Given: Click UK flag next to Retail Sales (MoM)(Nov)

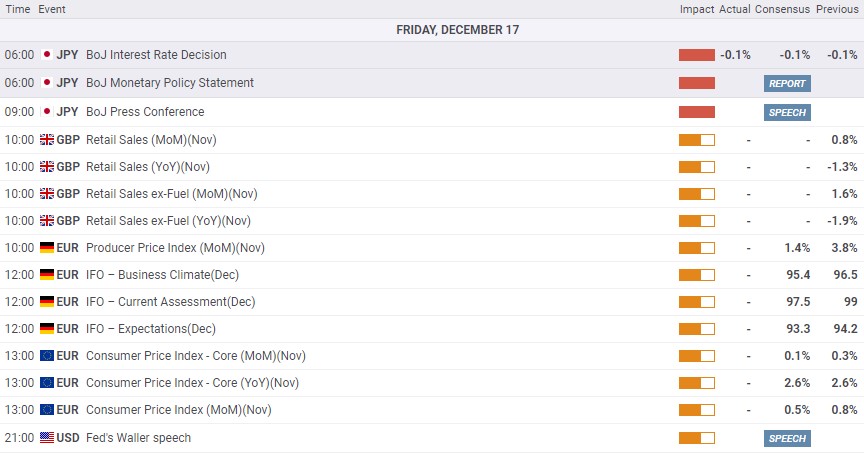Looking at the screenshot, I should tap(47, 140).
